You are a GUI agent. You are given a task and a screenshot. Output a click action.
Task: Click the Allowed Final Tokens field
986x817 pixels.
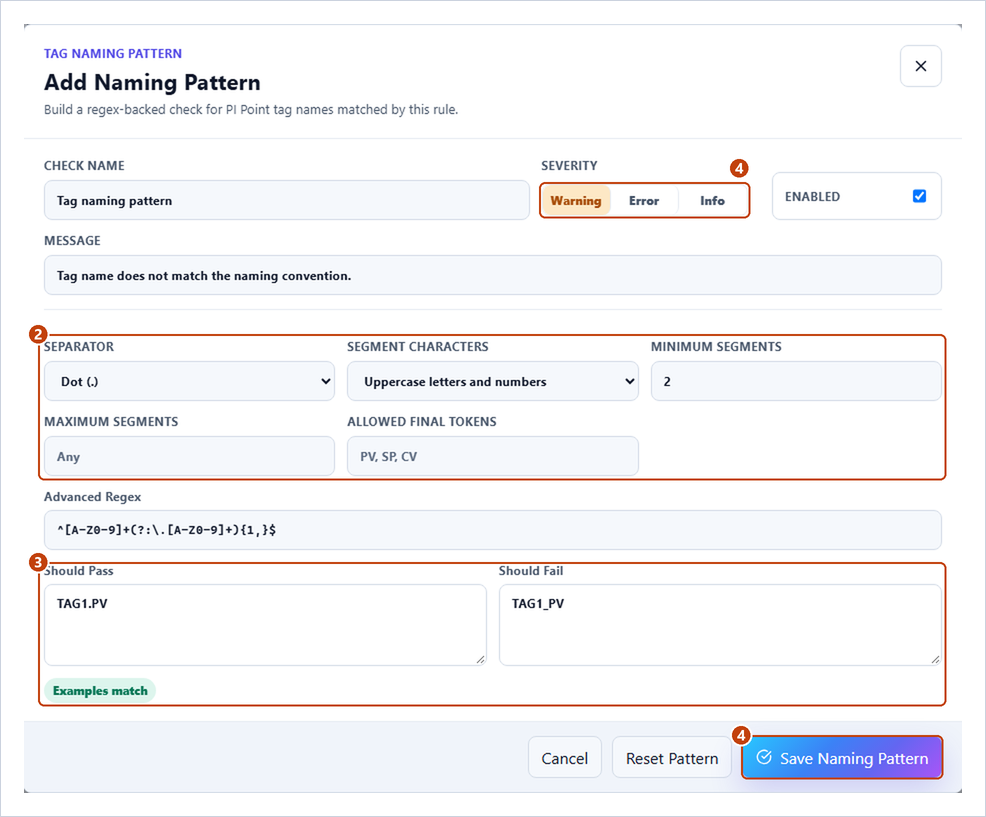(x=492, y=456)
